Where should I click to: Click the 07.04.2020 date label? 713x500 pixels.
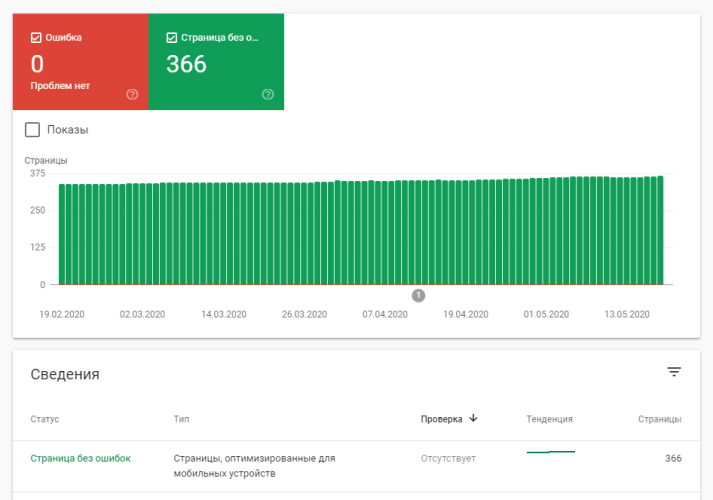[x=385, y=314]
